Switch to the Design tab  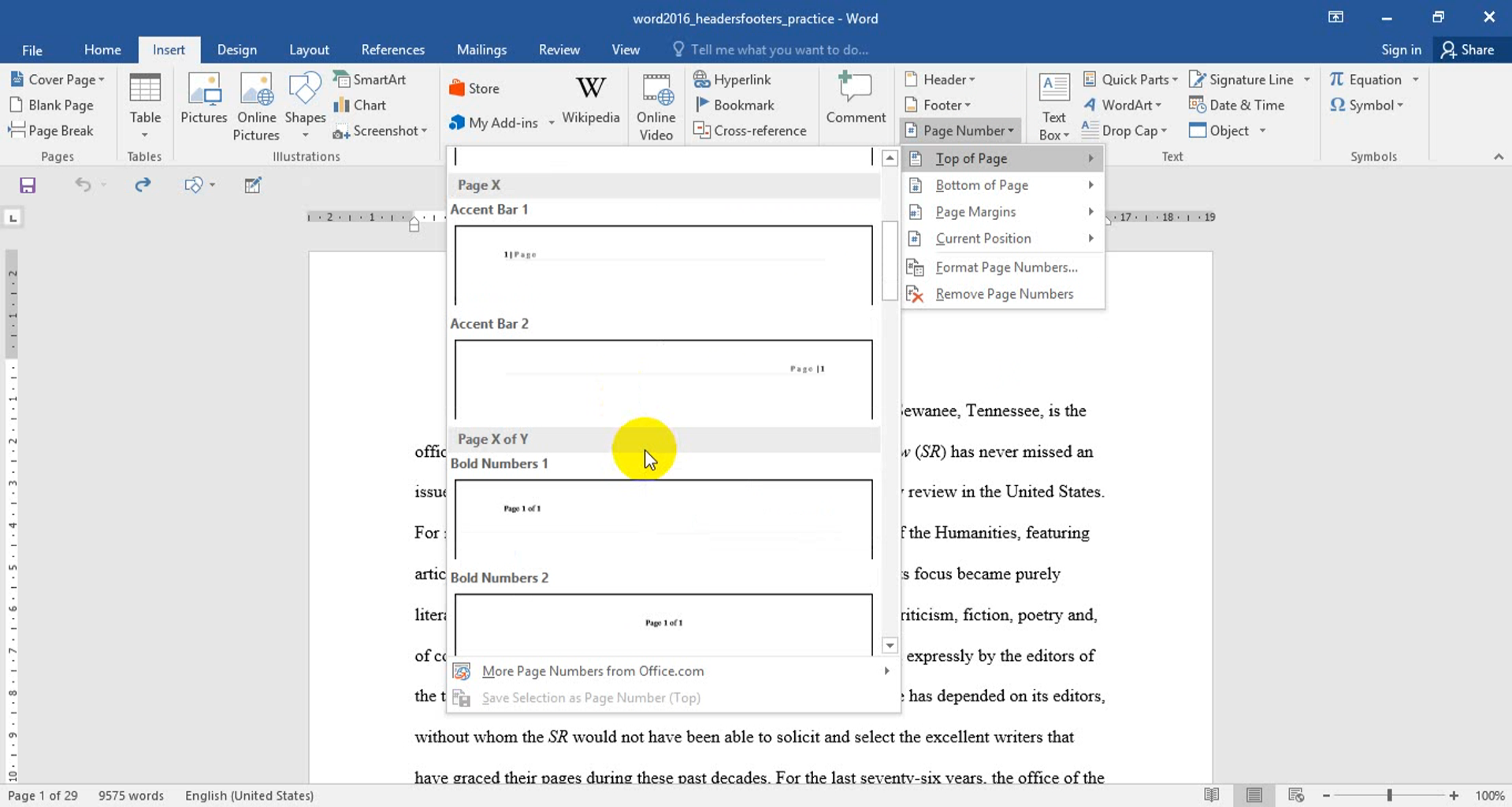236,50
